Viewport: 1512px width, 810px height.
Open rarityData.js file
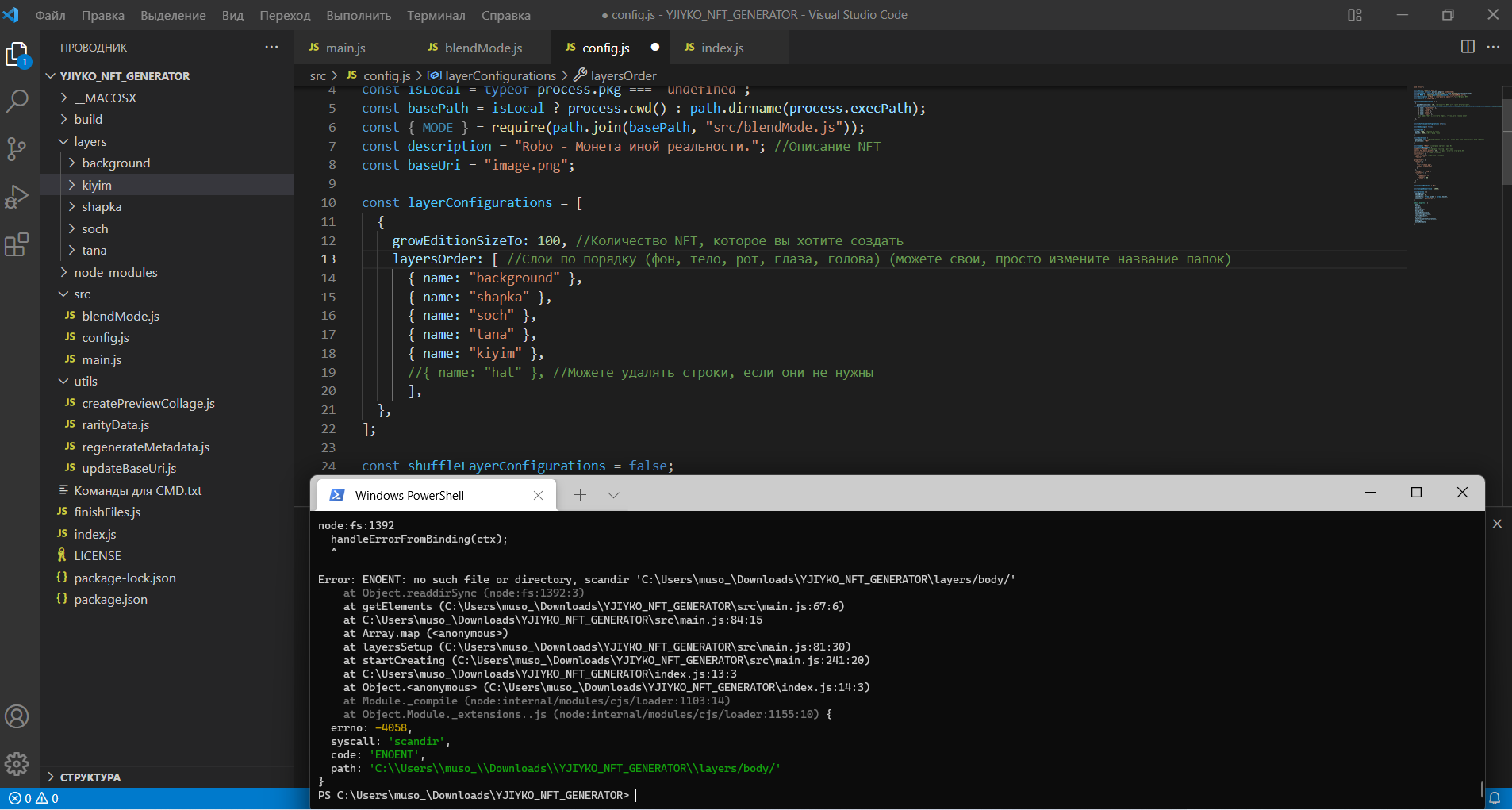pyautogui.click(x=167, y=424)
